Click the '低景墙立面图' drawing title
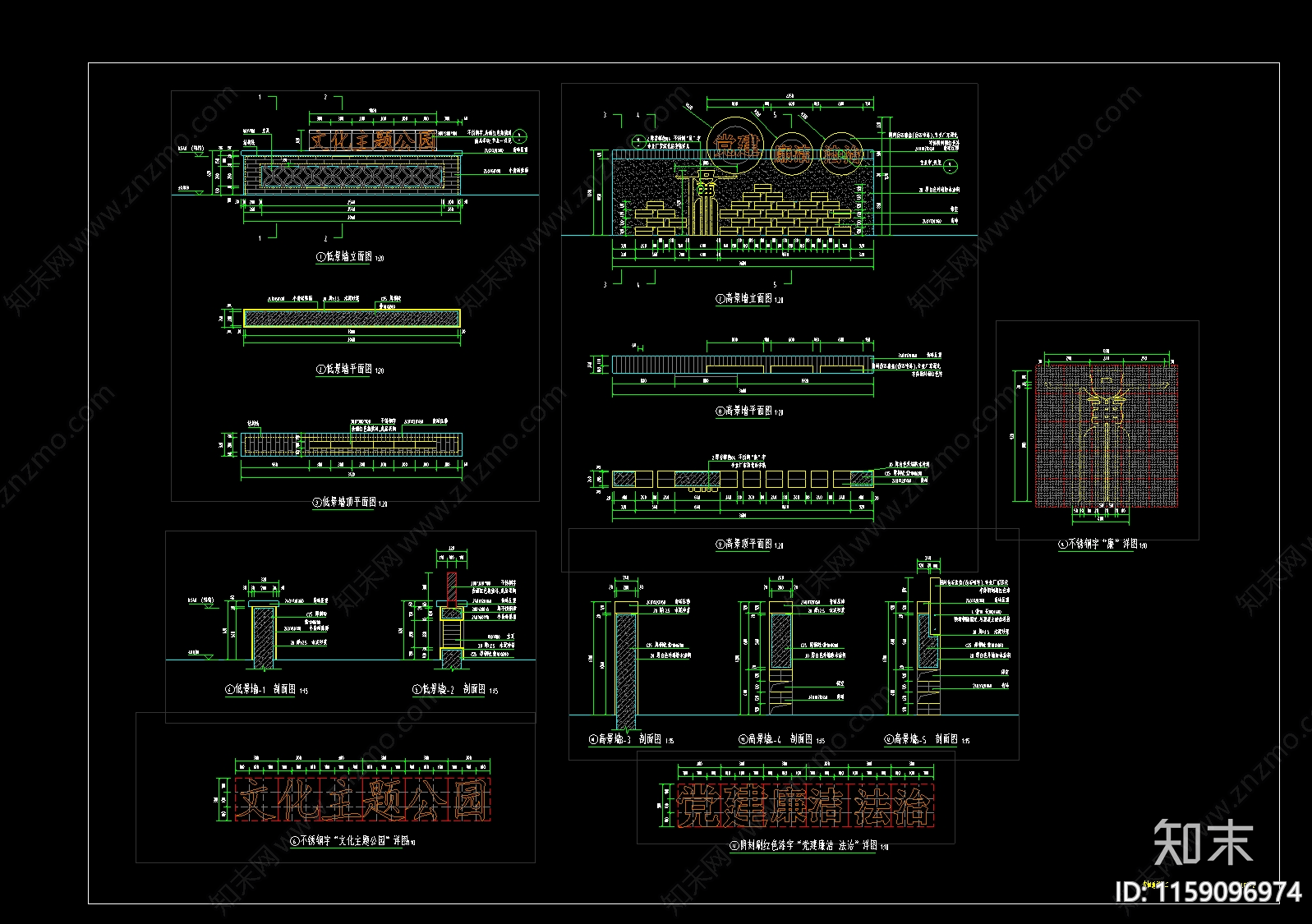1312x924 pixels. pyautogui.click(x=350, y=257)
